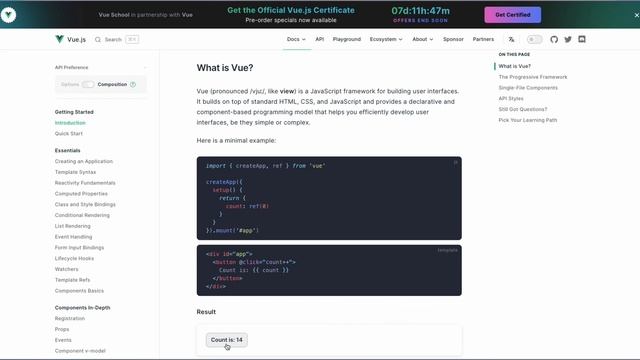Screen dimensions: 640x360
Task: Click the Getting Started sidebar heading
Action: (x=74, y=112)
